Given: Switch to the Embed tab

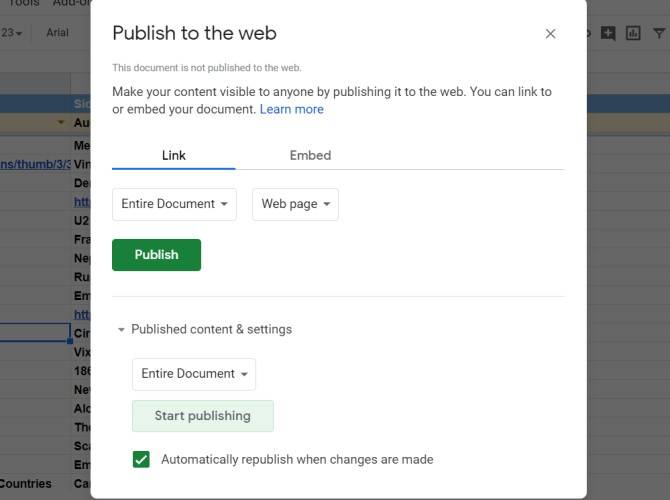Looking at the screenshot, I should tap(310, 156).
